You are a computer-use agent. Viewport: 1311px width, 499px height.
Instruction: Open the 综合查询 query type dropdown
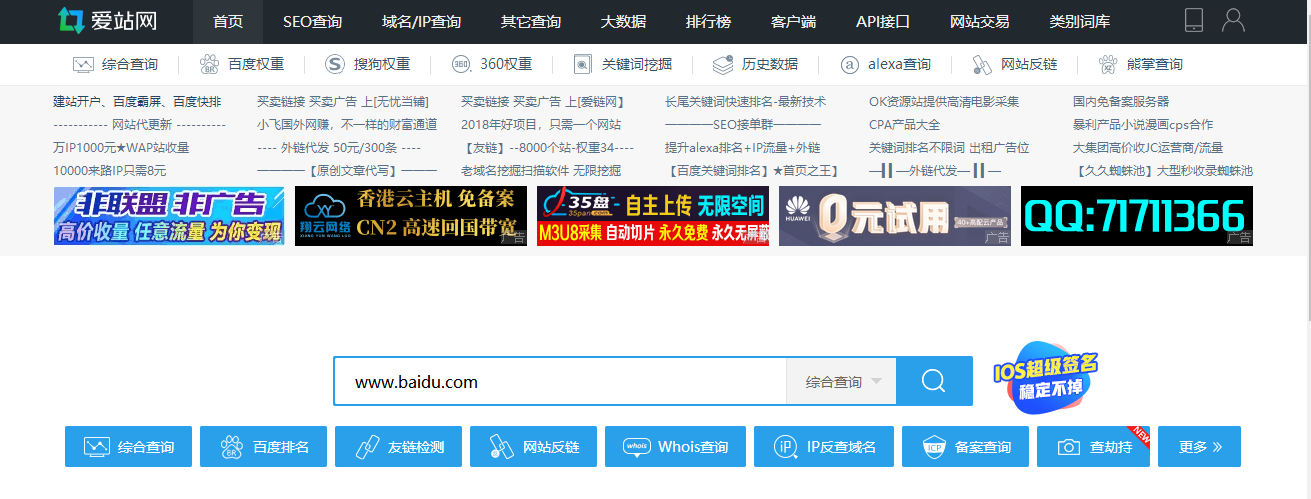pyautogui.click(x=842, y=381)
